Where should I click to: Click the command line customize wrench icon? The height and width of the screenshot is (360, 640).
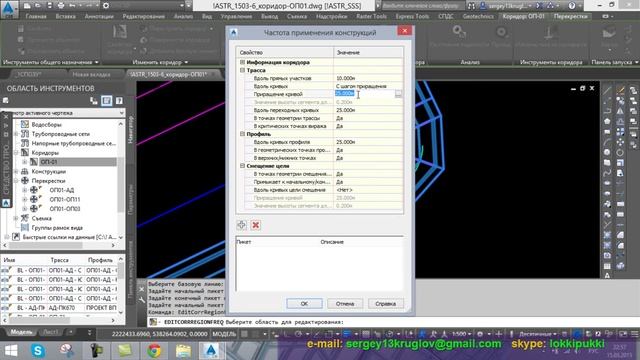tap(142, 300)
